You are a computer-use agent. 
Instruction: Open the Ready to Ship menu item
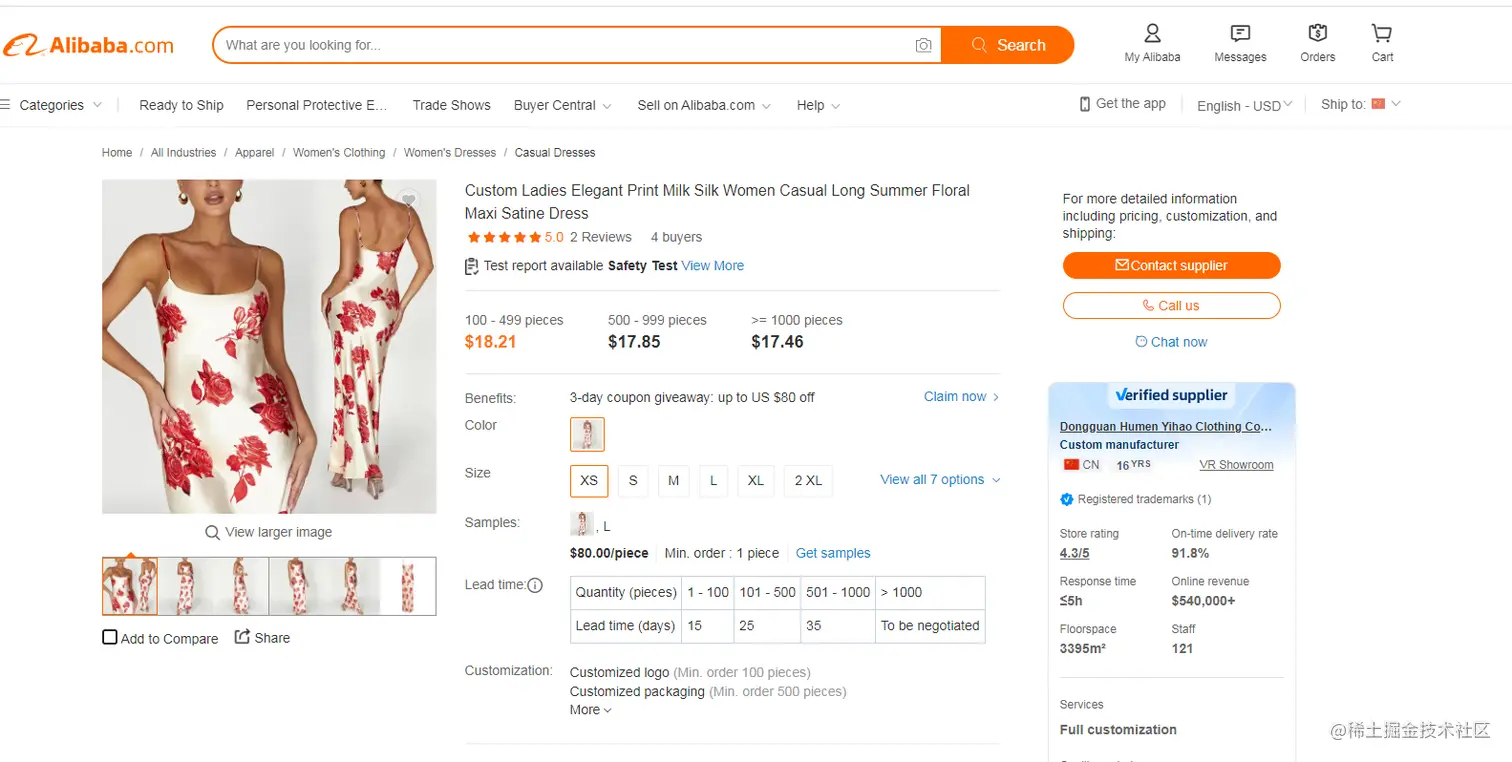click(x=181, y=105)
